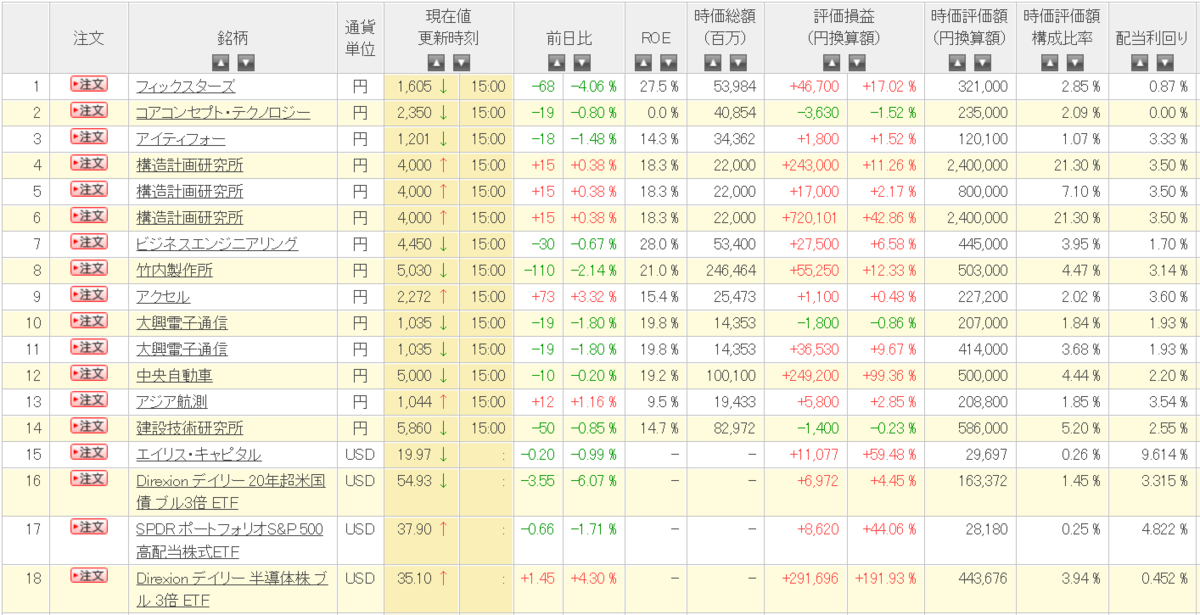
Task: Sort 前日比 column descending
Action: (581, 62)
